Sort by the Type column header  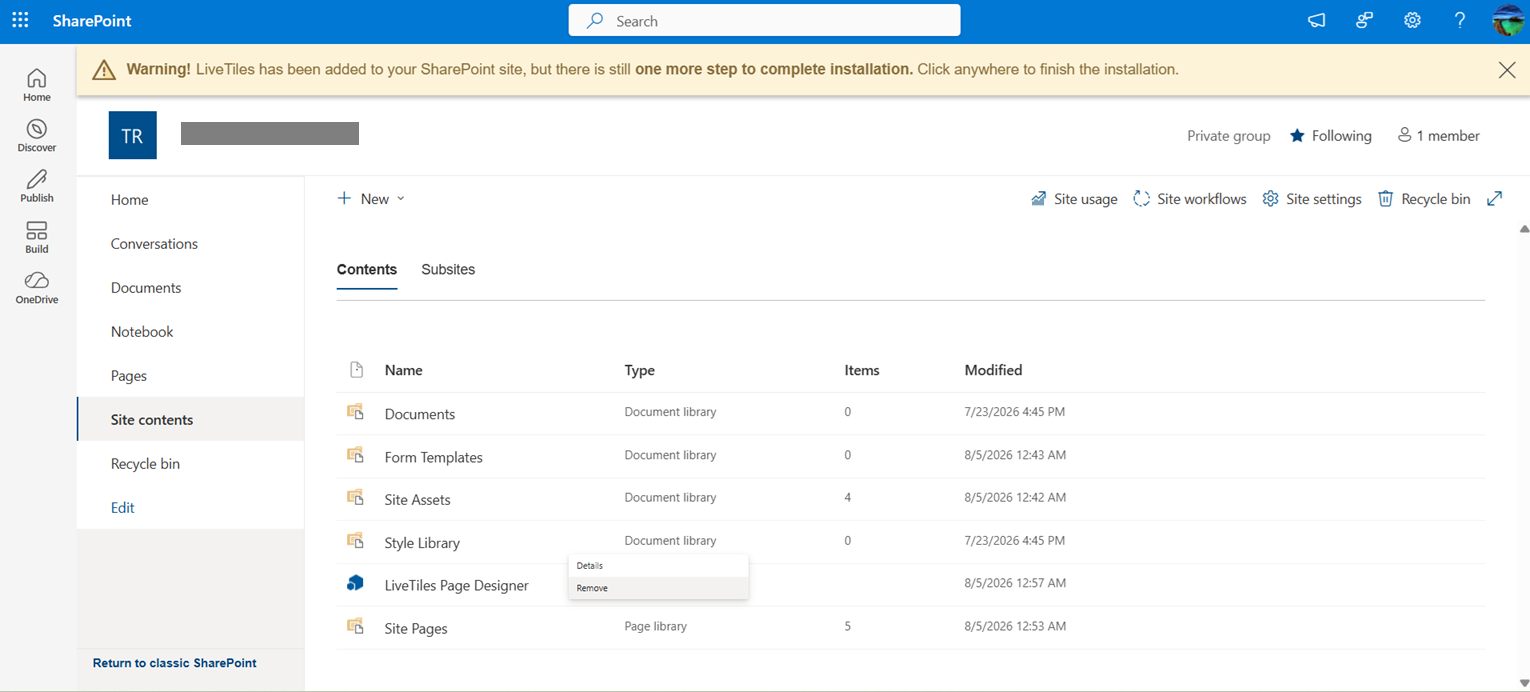pyautogui.click(x=639, y=370)
